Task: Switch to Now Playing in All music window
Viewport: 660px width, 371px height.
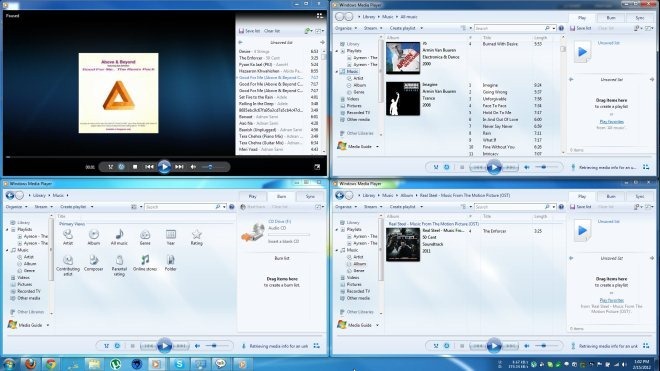Action: [x=646, y=167]
